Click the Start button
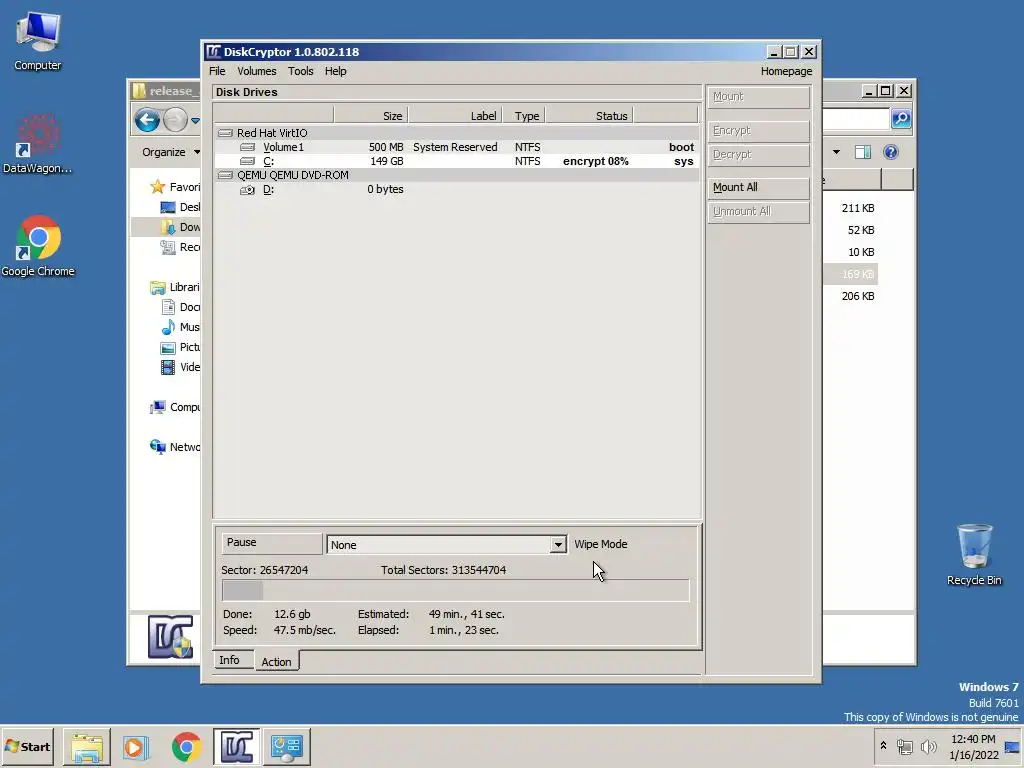Viewport: 1024px width, 768px height. tap(27, 747)
